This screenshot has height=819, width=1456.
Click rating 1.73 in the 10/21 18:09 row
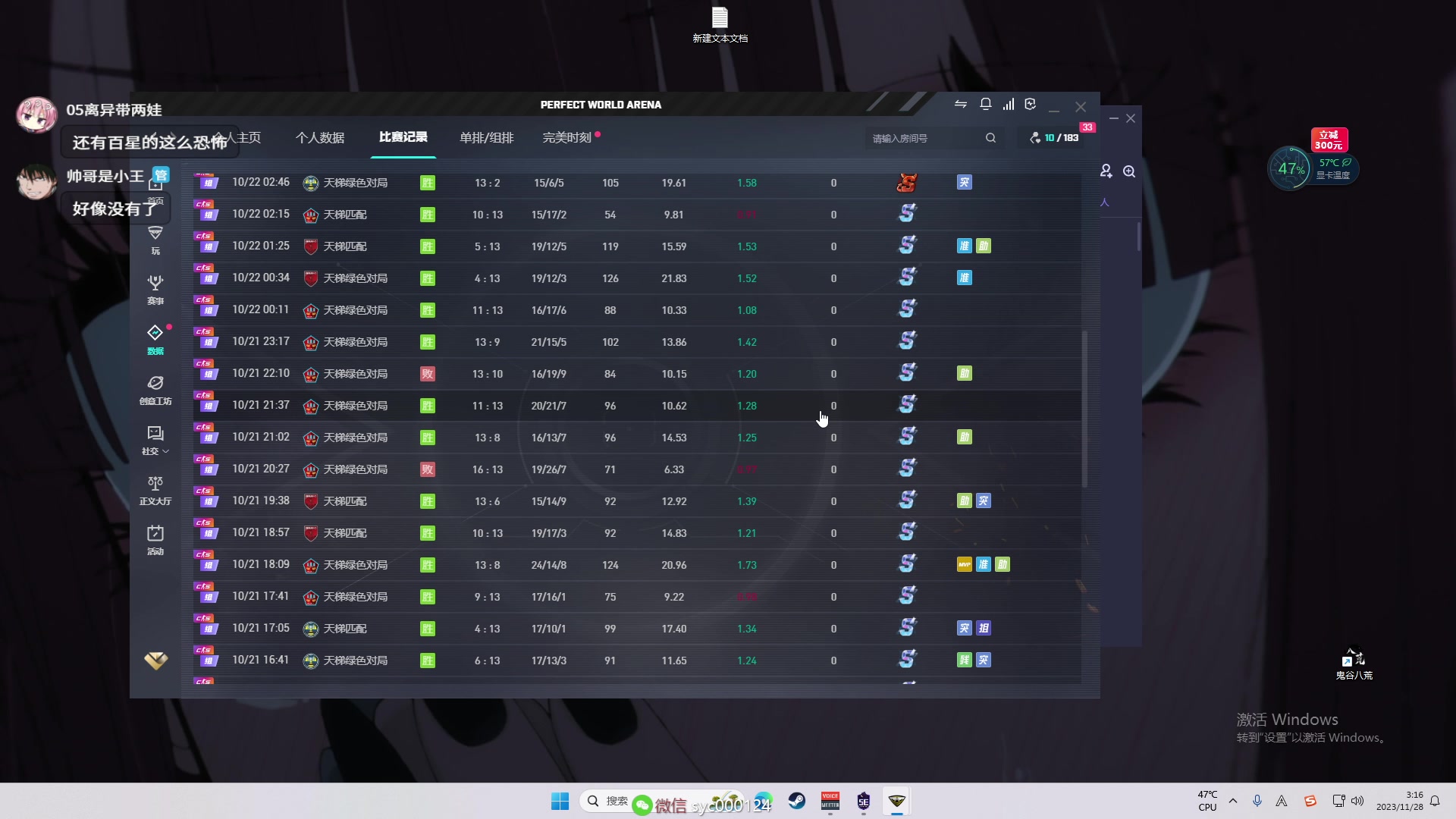tap(747, 565)
